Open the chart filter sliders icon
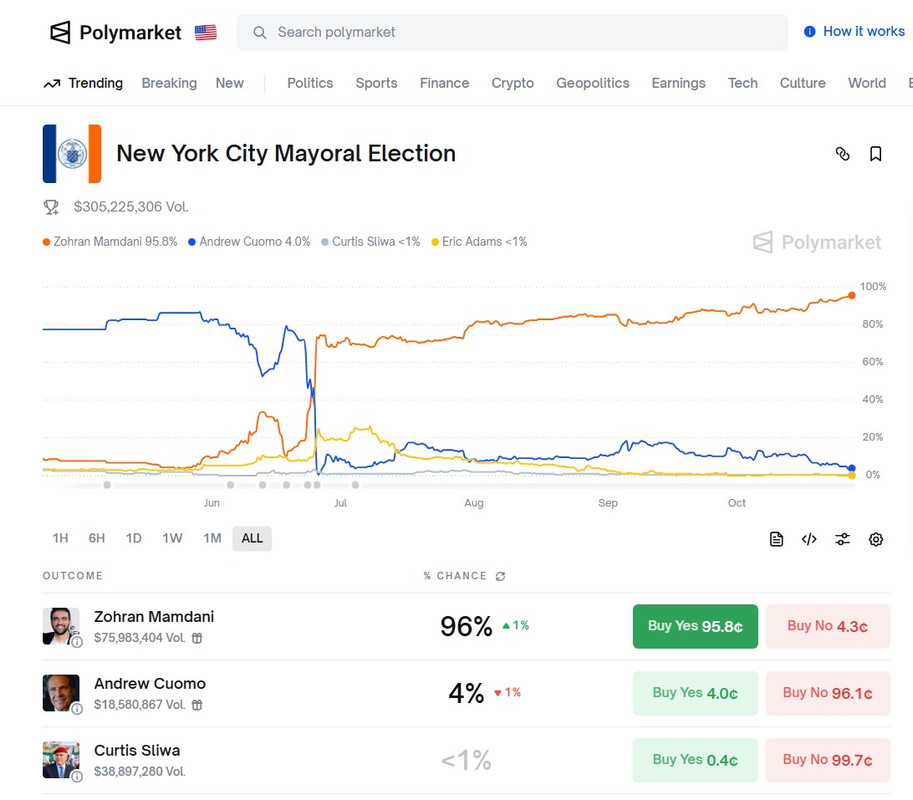Image resolution: width=913 pixels, height=800 pixels. tap(843, 539)
